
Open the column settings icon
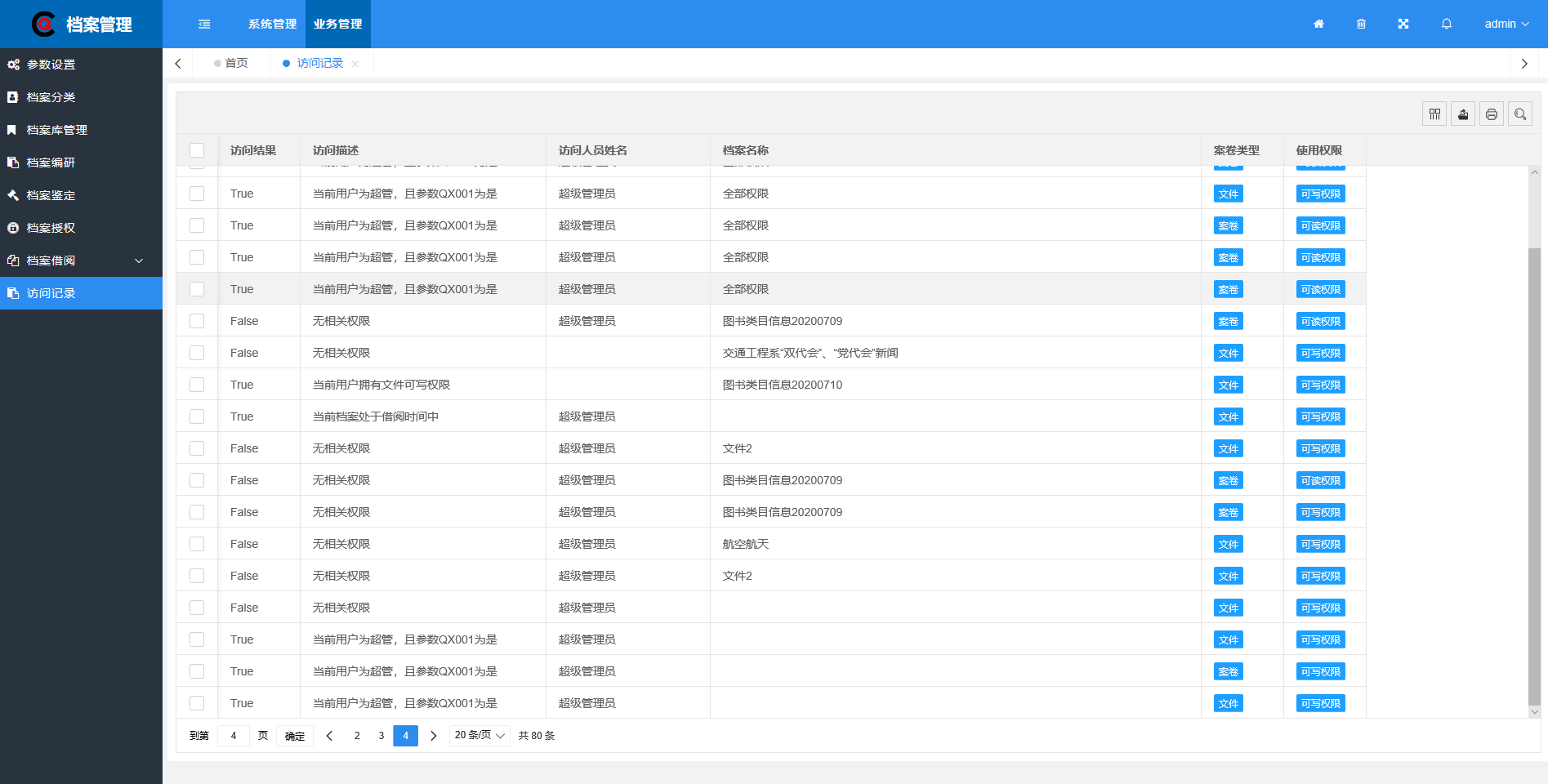pos(1434,114)
